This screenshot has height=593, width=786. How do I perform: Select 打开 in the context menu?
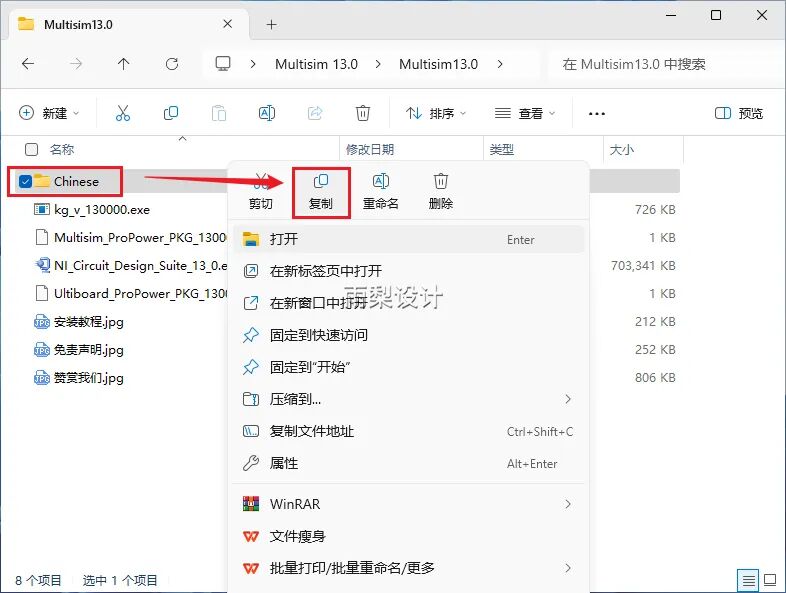click(x=409, y=239)
